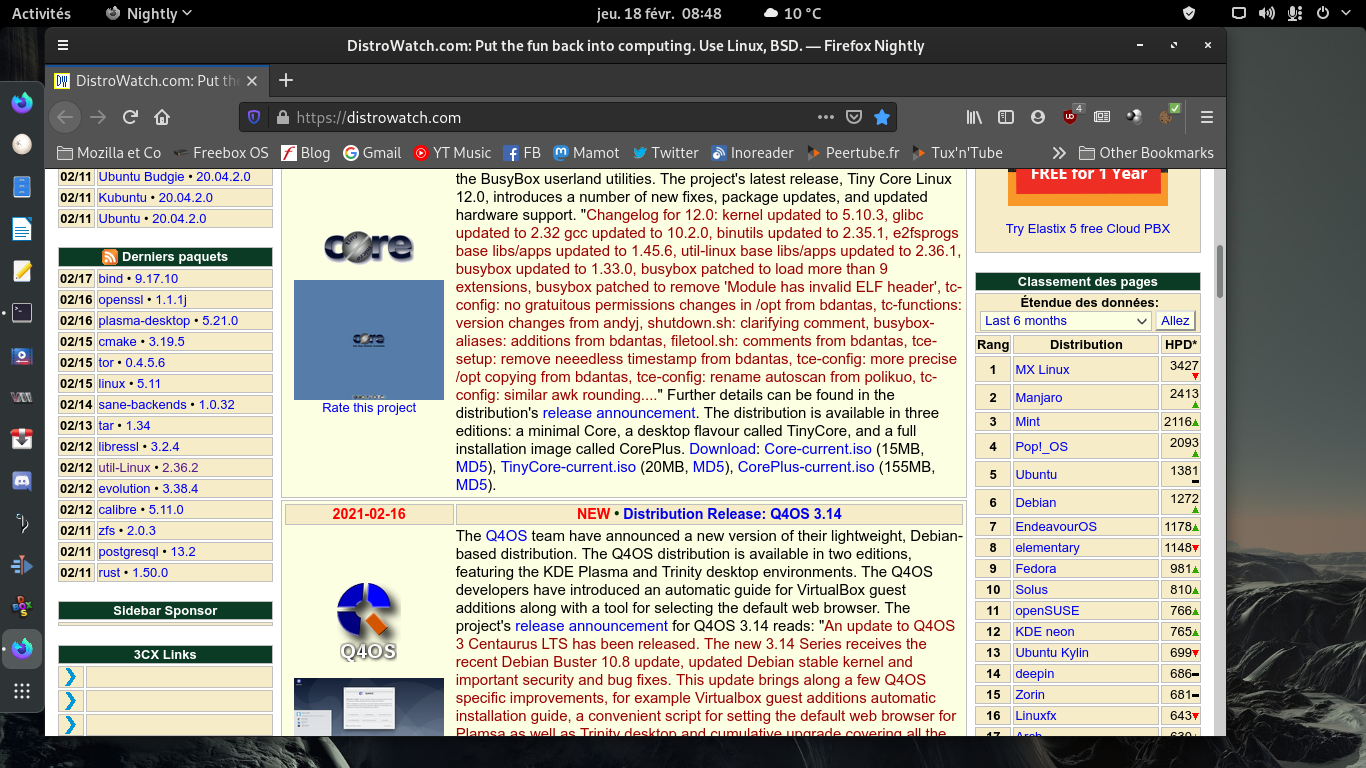Show more bookmarks via chevron
The height and width of the screenshot is (768, 1366).
pos(1059,153)
